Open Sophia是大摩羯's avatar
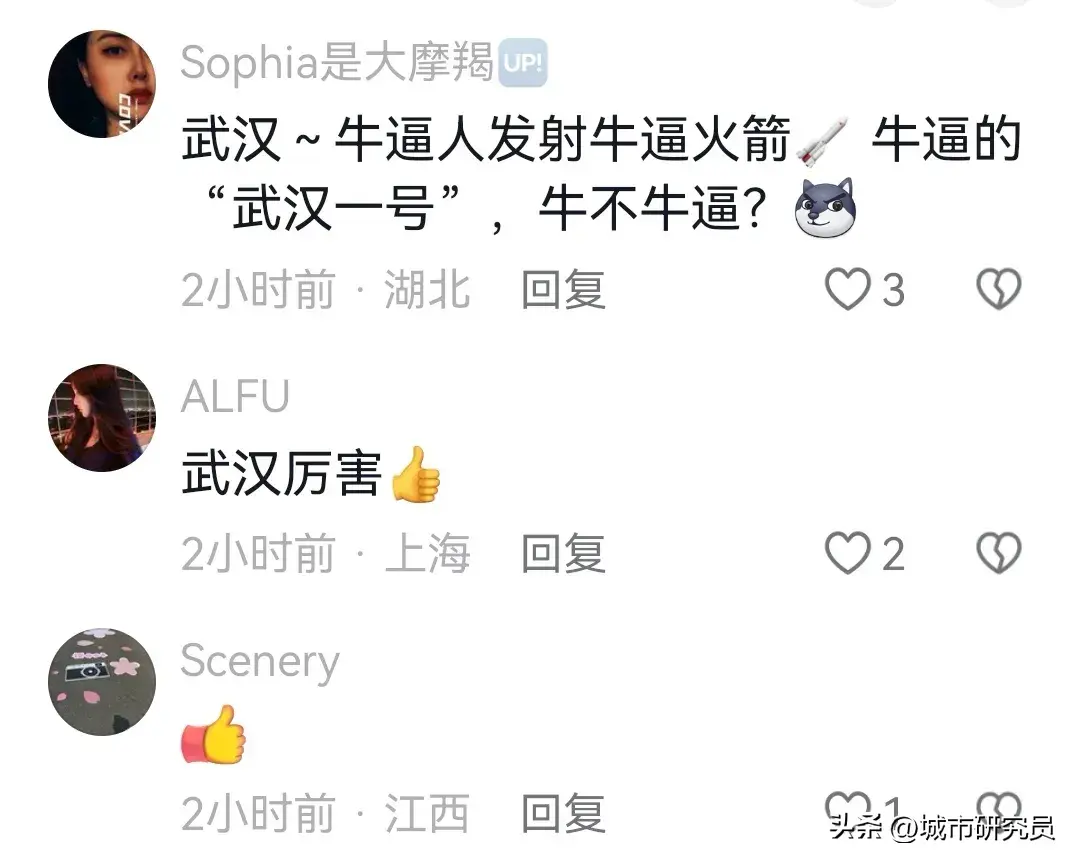Screen dimensions: 1080x865 point(102,84)
